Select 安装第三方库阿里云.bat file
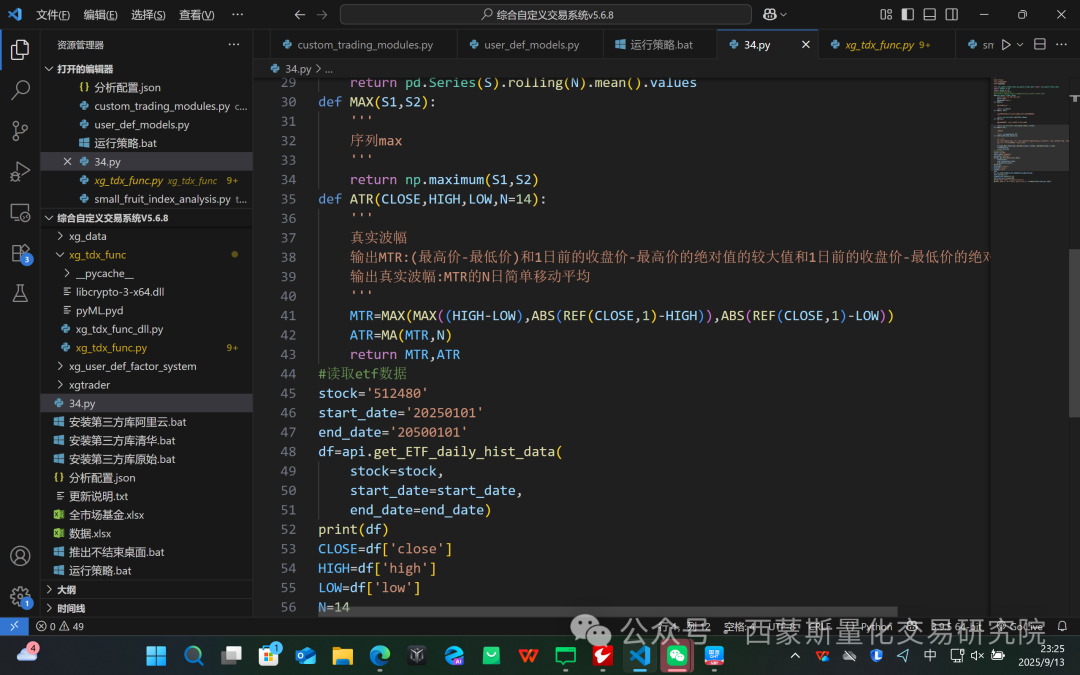 (x=147, y=422)
